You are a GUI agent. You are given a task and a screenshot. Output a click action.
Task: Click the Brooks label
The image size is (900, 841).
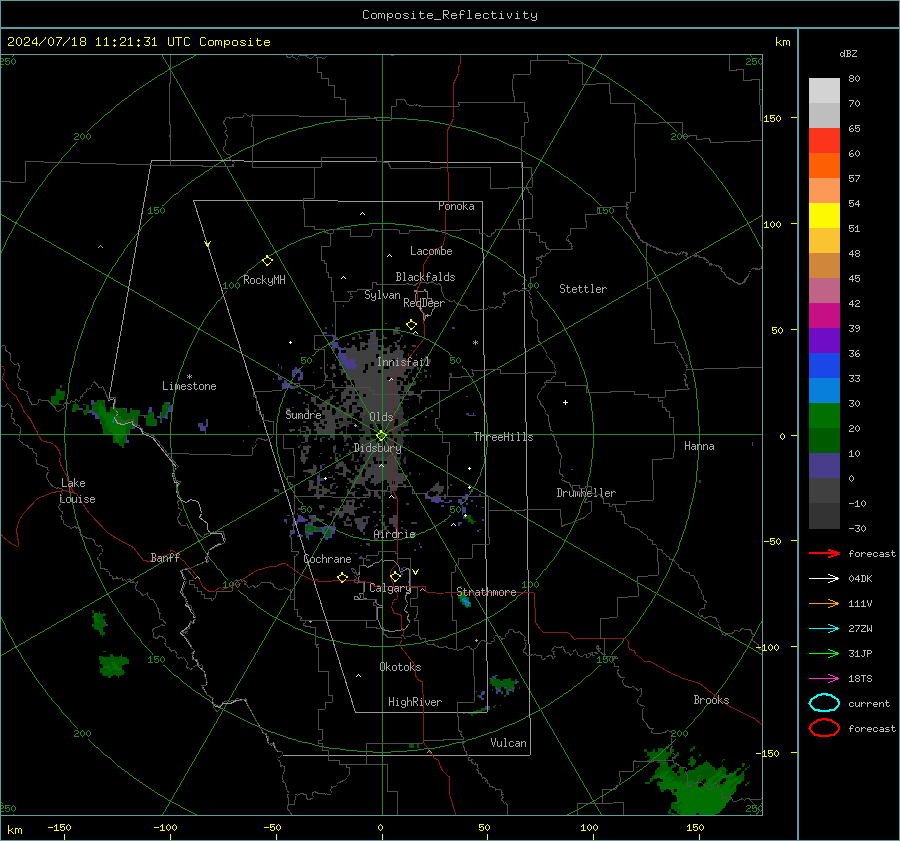point(711,700)
